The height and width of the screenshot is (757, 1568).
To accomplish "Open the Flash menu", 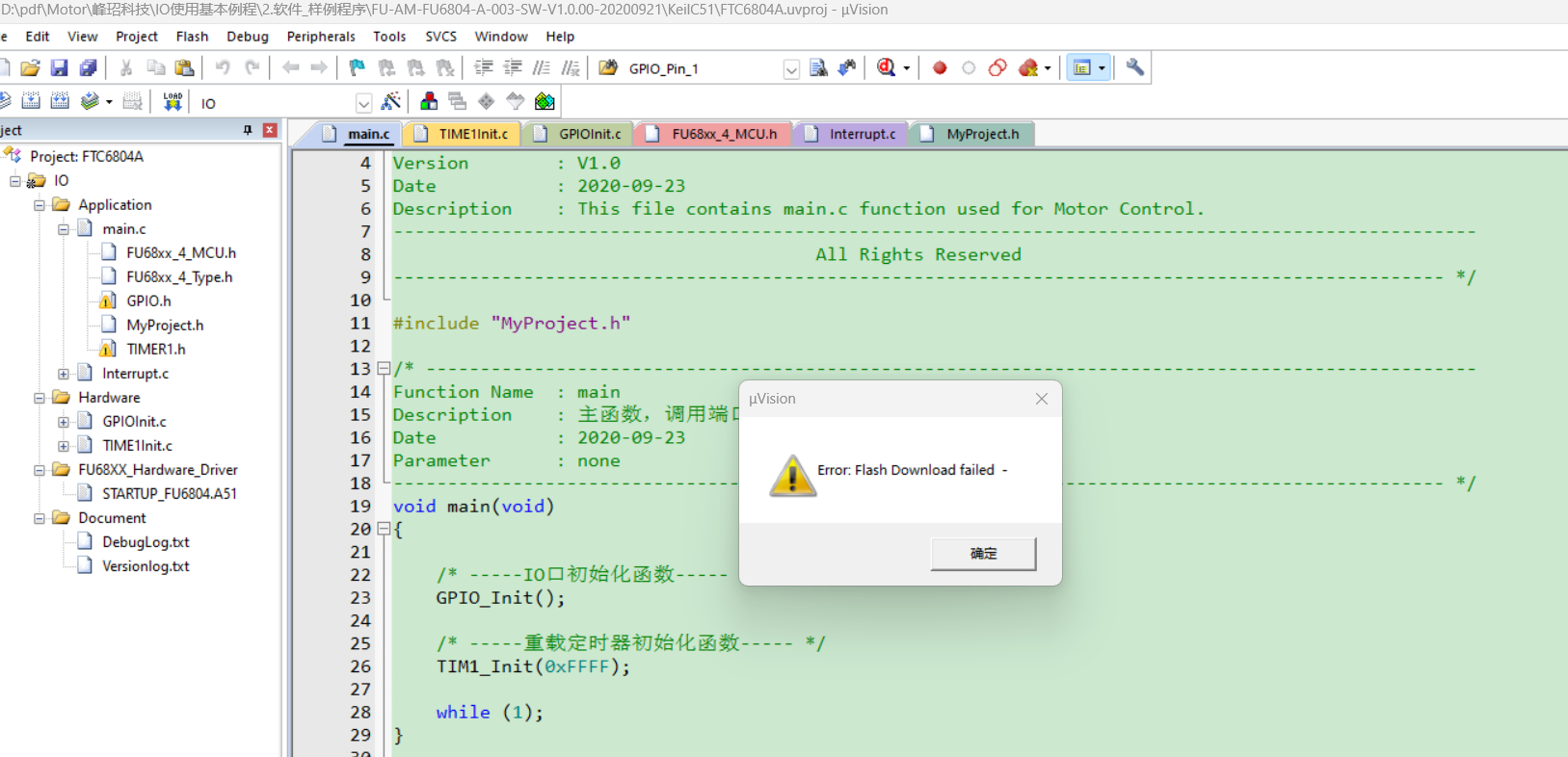I will pyautogui.click(x=192, y=37).
